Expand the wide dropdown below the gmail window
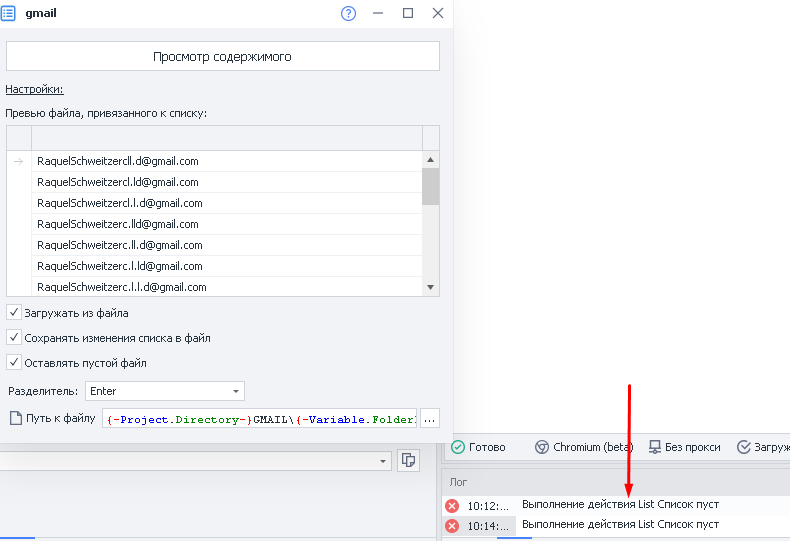This screenshot has height=541, width=790. click(x=195, y=461)
